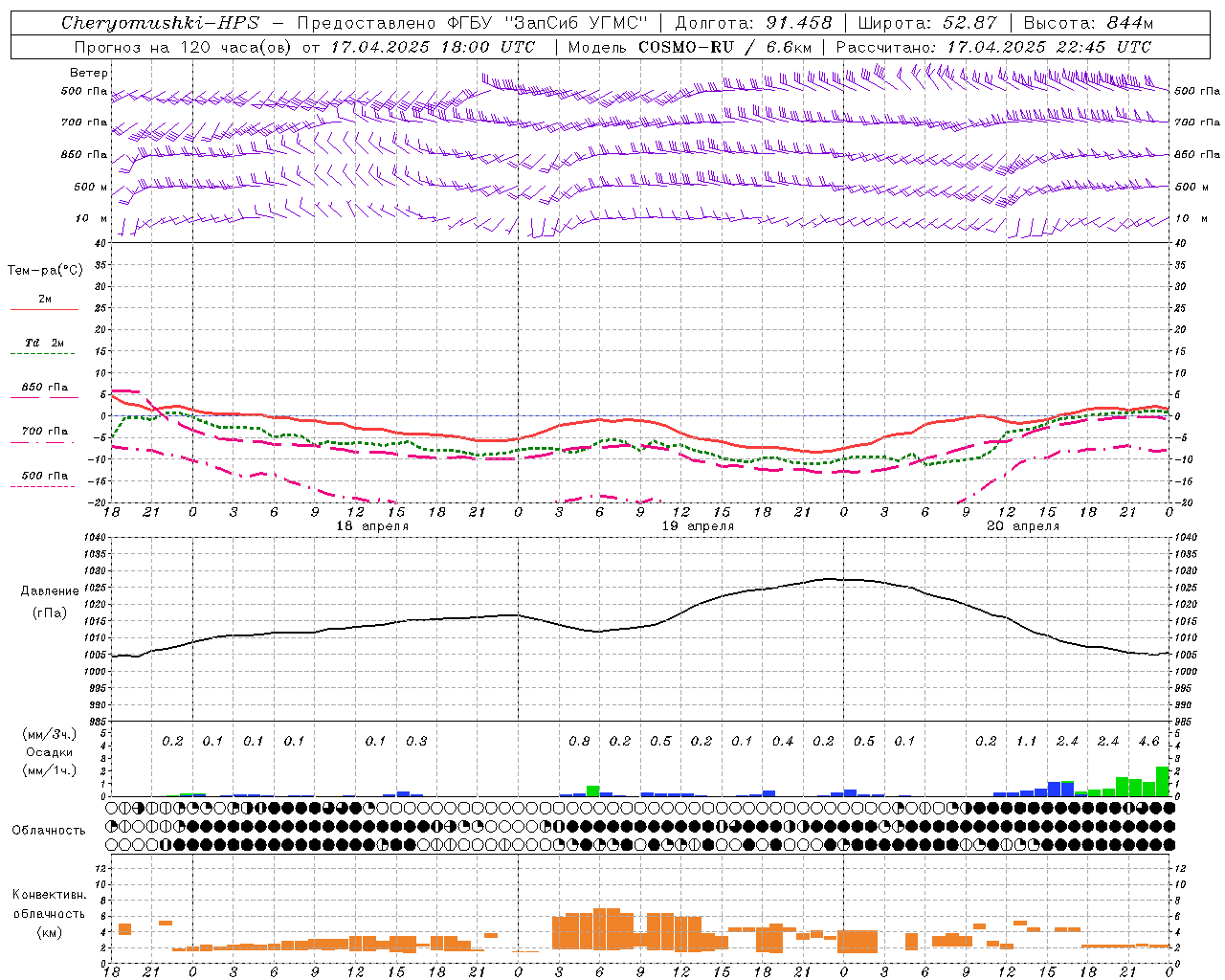The image size is (1225, 980).
Task: Click the (мм/1ч.) precipitation unit label
Action: pyautogui.click(x=48, y=770)
